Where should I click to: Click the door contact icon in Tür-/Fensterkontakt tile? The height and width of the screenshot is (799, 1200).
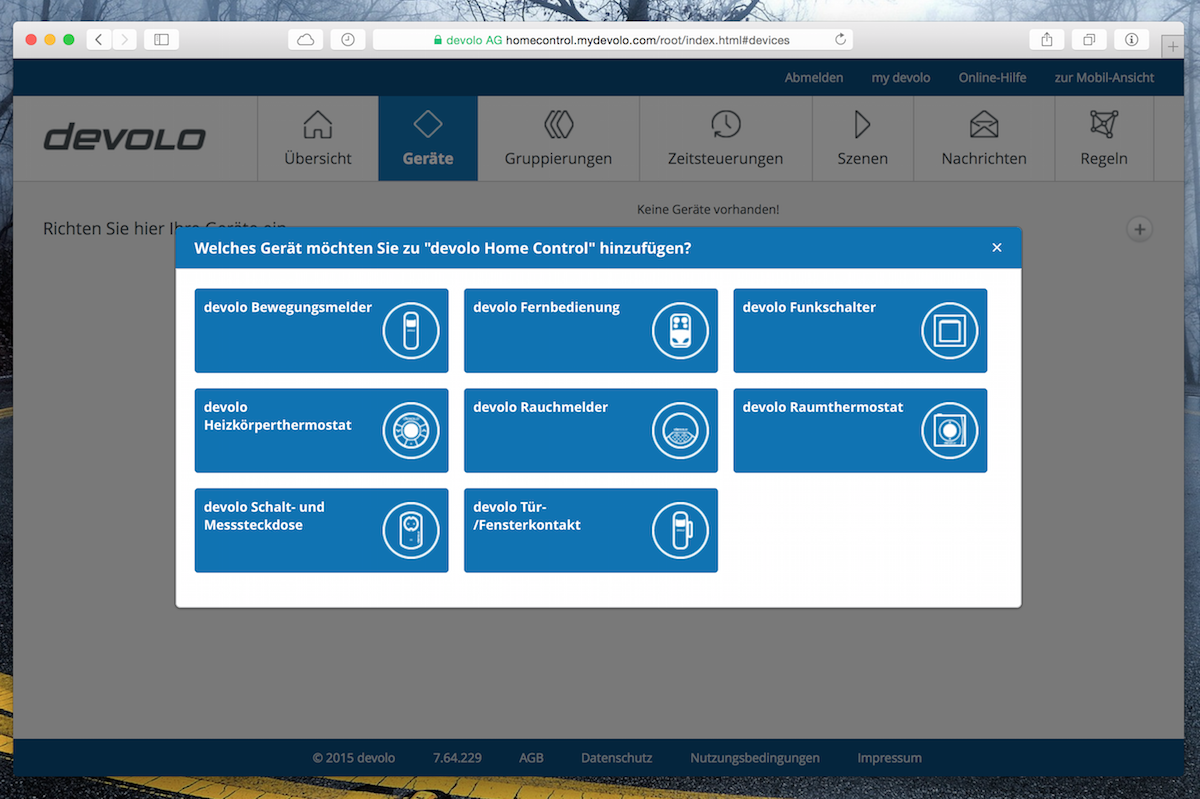681,531
